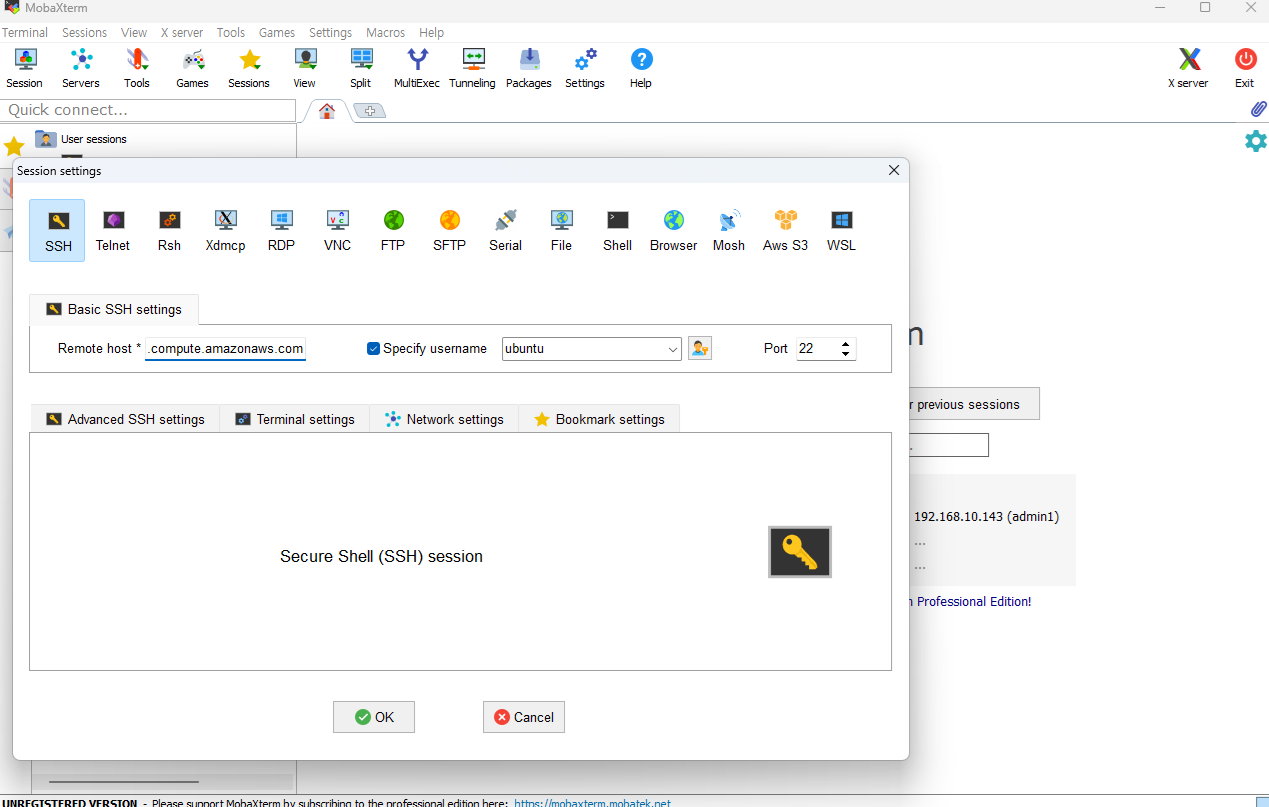1269x807 pixels.
Task: Open the Sessions star toolbar button
Action: coord(249,68)
